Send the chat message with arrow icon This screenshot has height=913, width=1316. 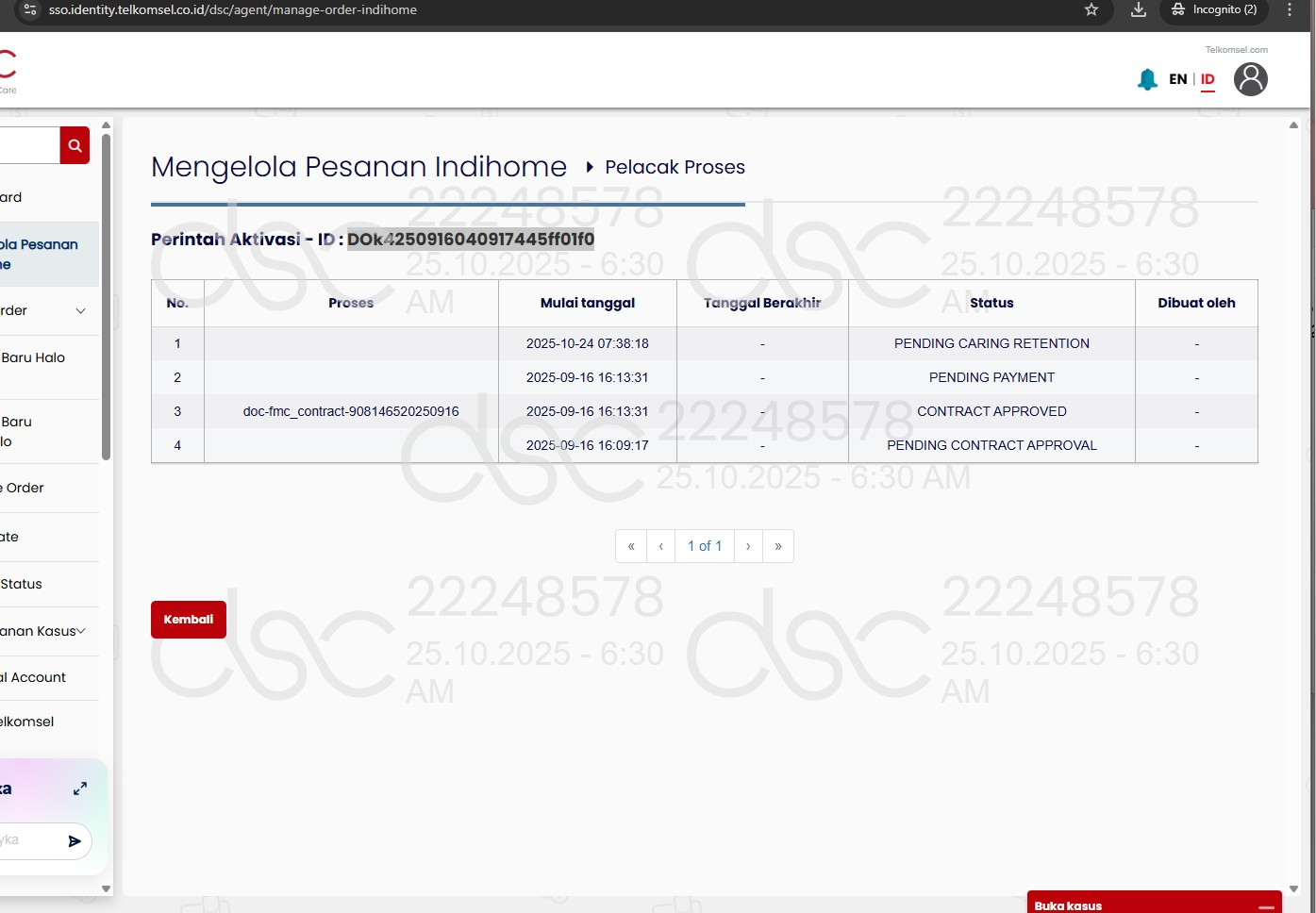(x=75, y=840)
